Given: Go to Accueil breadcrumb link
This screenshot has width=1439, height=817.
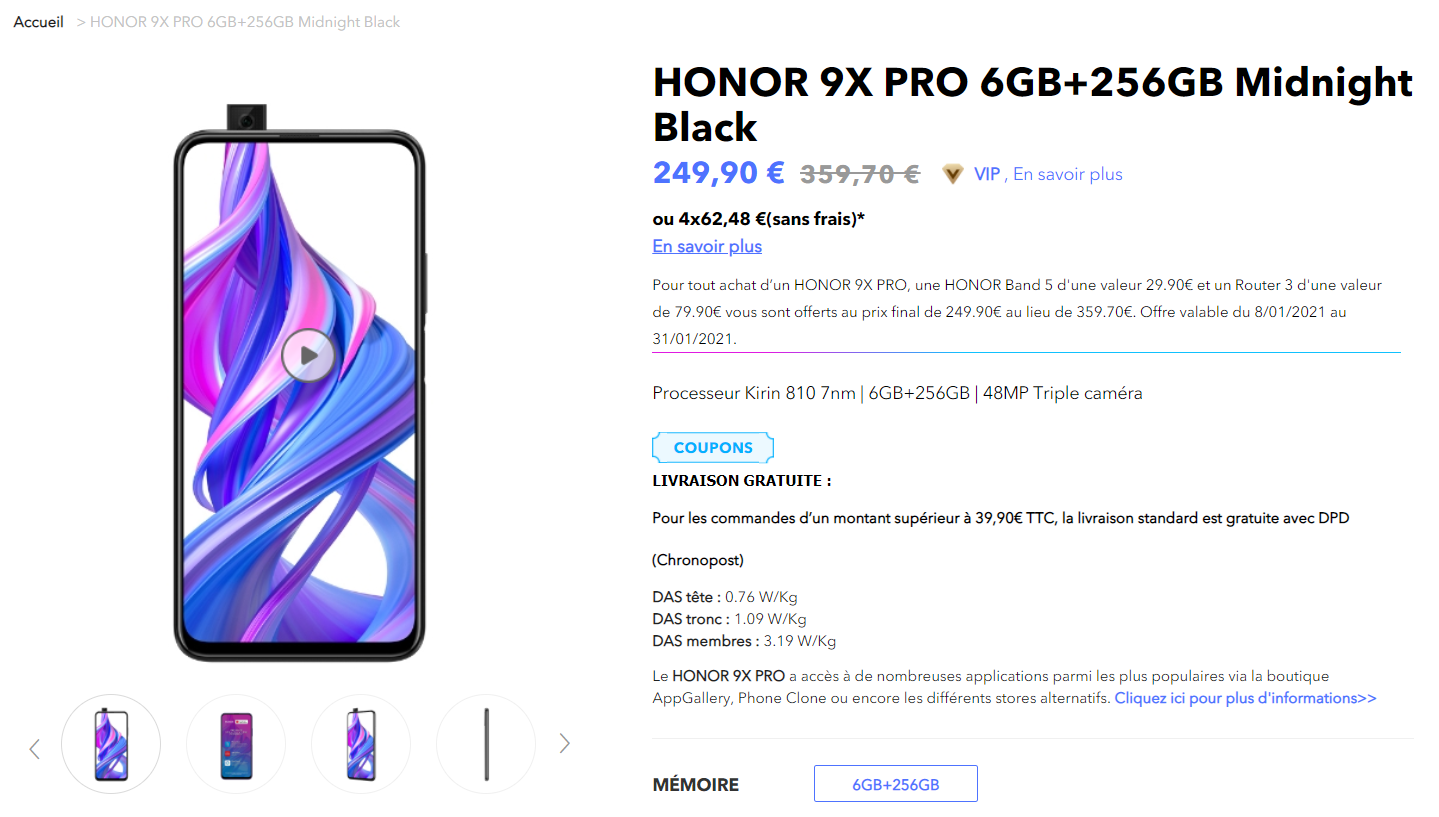Looking at the screenshot, I should [39, 22].
